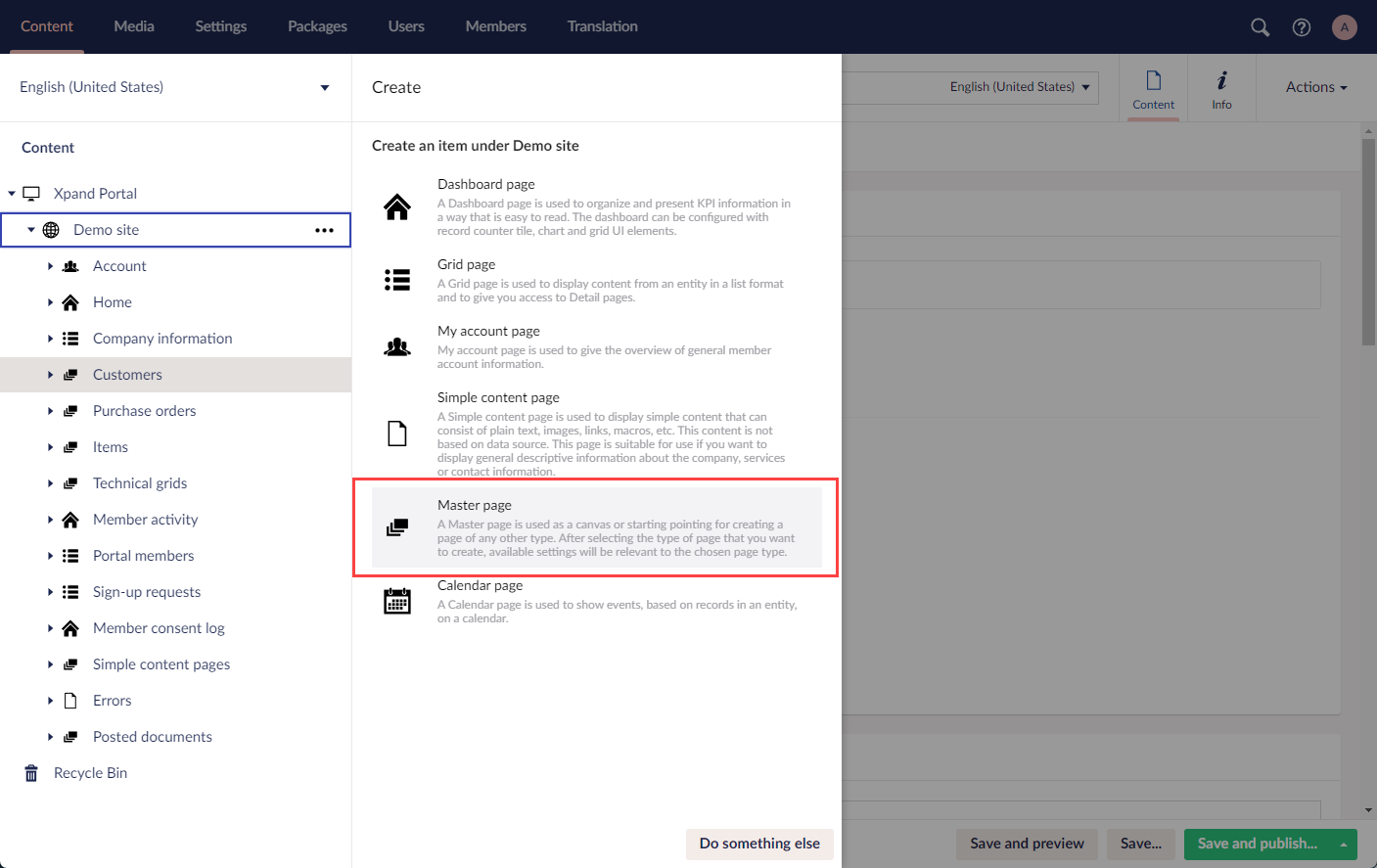Switch to the Media section tab
This screenshot has height=868, width=1377.
pos(134,26)
